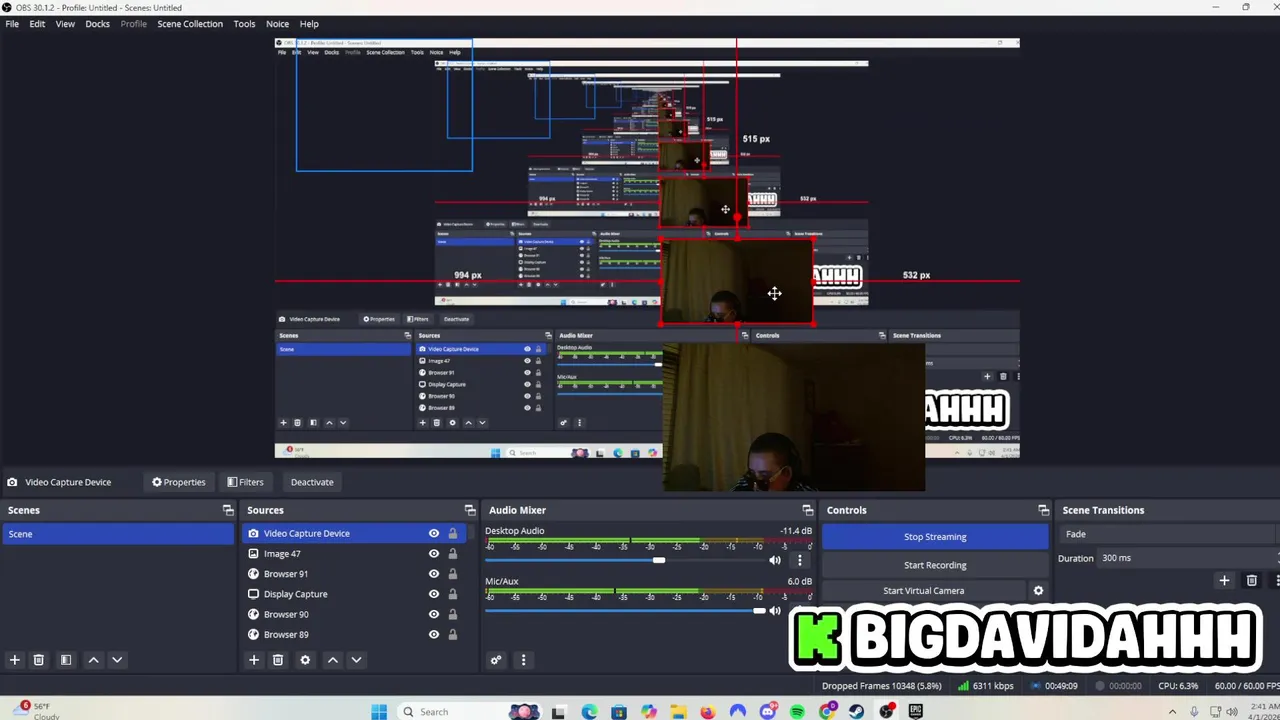This screenshot has width=1280, height=720.
Task: Open the Scene Collection menu
Action: (x=190, y=24)
